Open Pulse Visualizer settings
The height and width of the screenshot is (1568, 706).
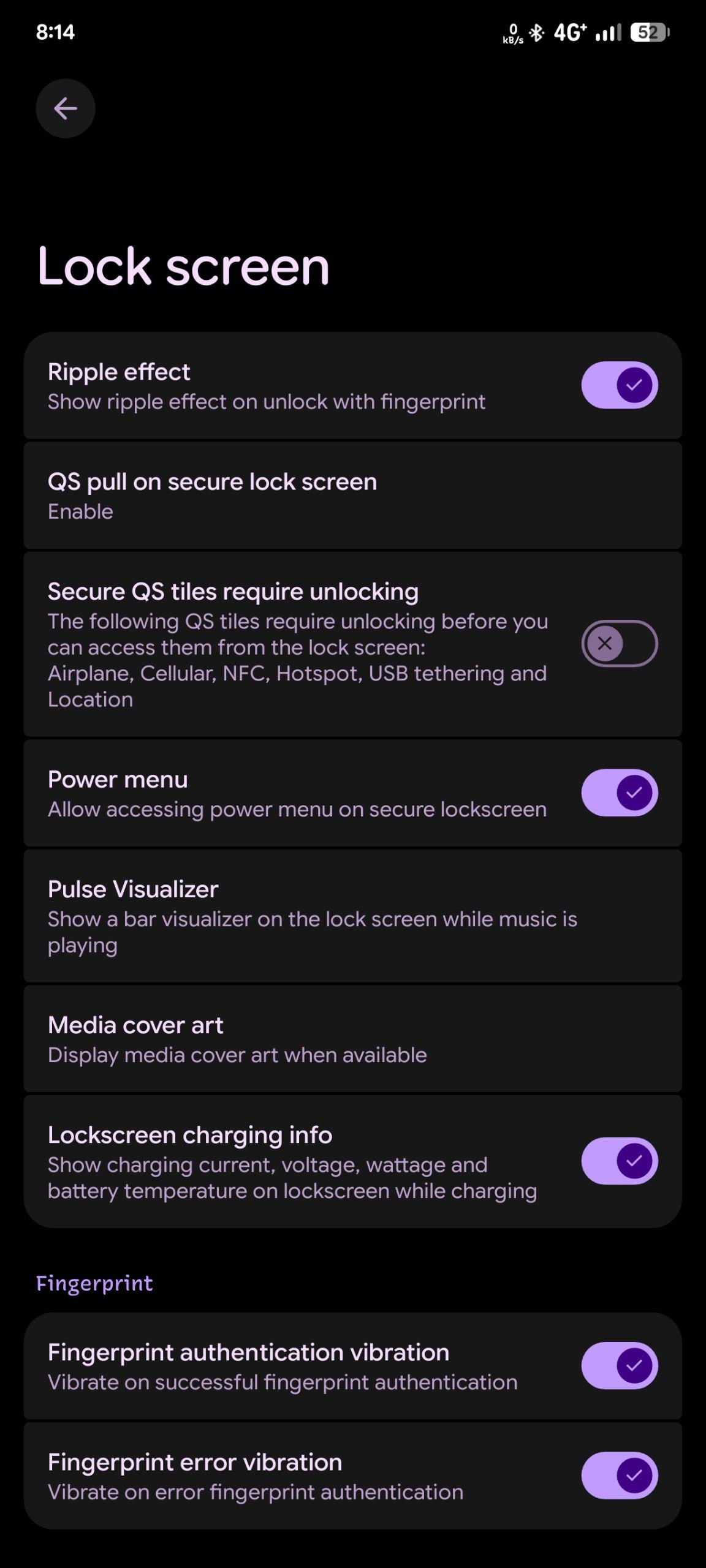point(352,916)
